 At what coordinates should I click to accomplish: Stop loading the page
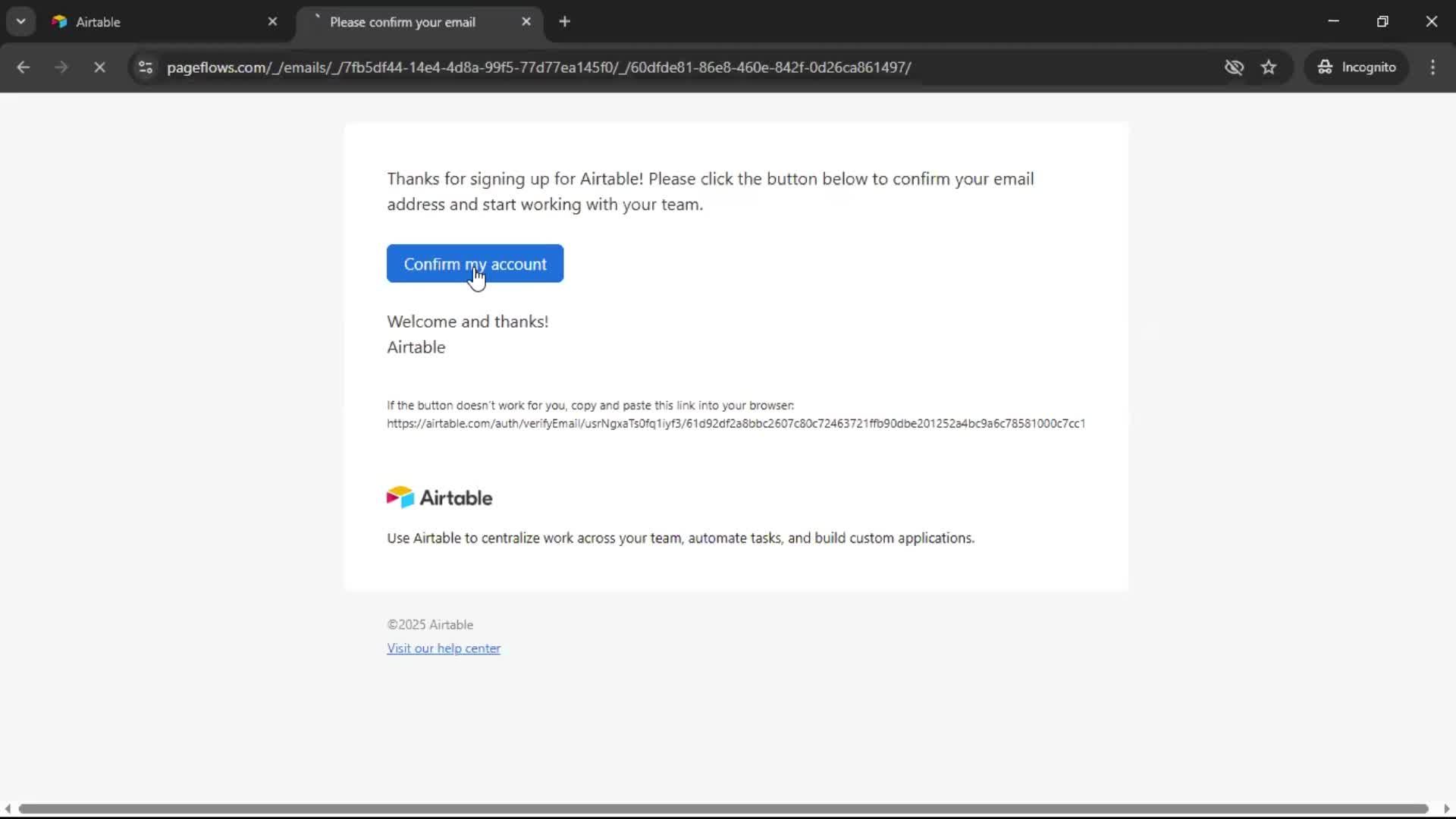click(99, 67)
